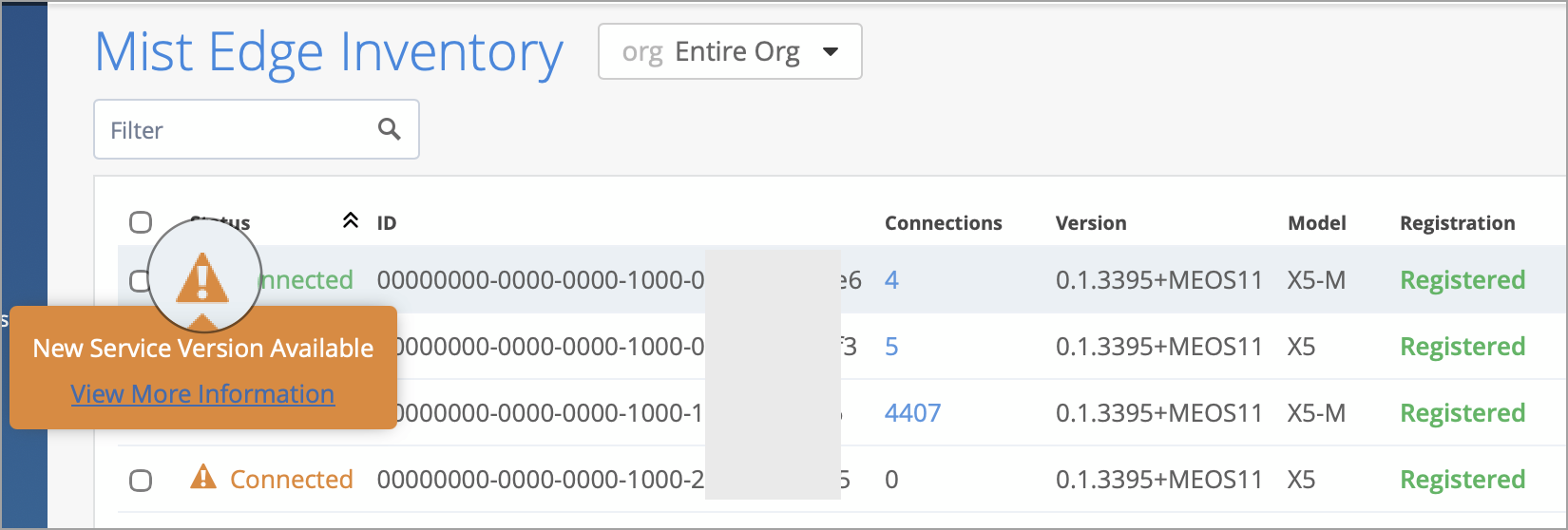Sort by the Model column header
This screenshot has height=530, width=1568.
[1316, 223]
